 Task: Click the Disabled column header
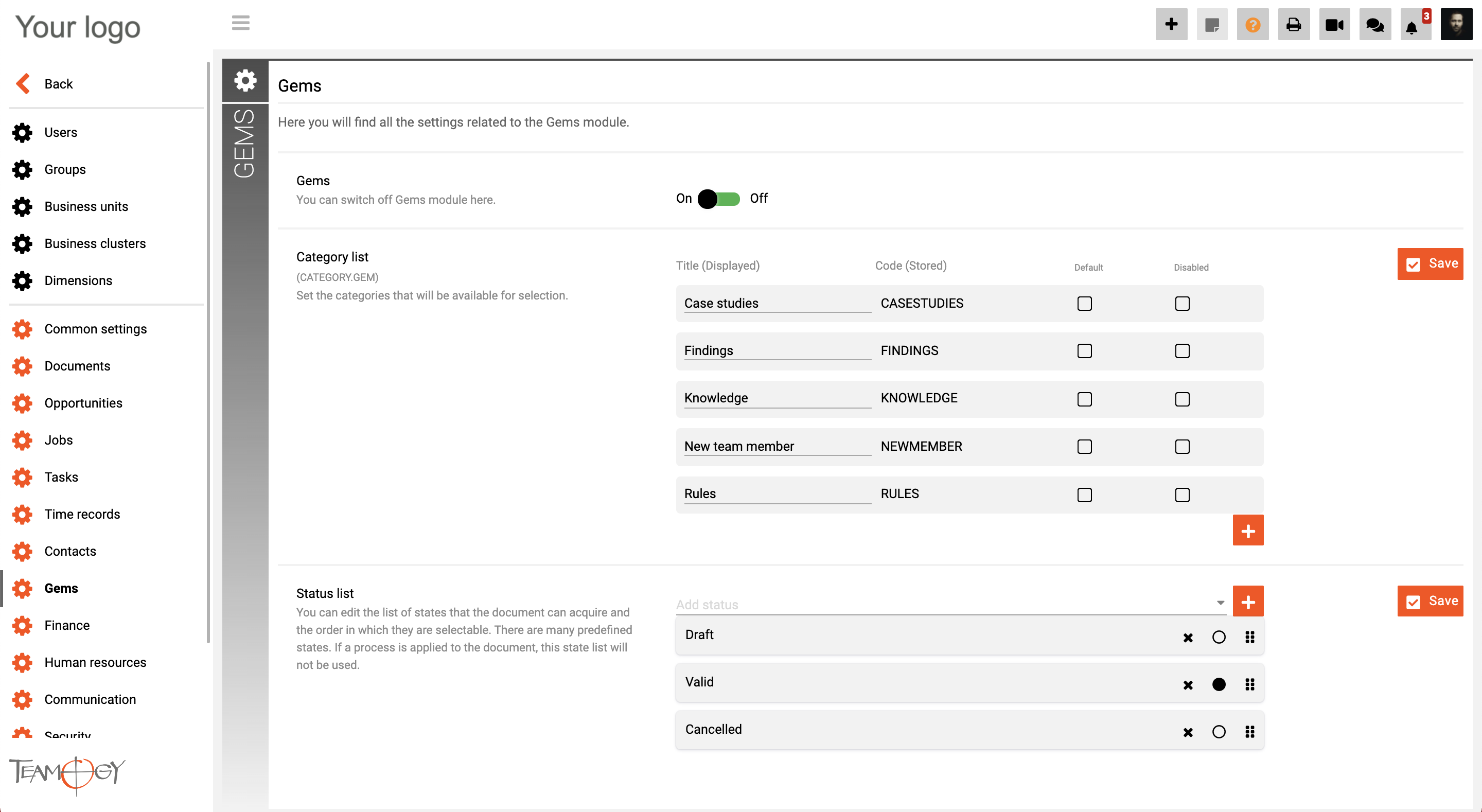pos(1191,267)
